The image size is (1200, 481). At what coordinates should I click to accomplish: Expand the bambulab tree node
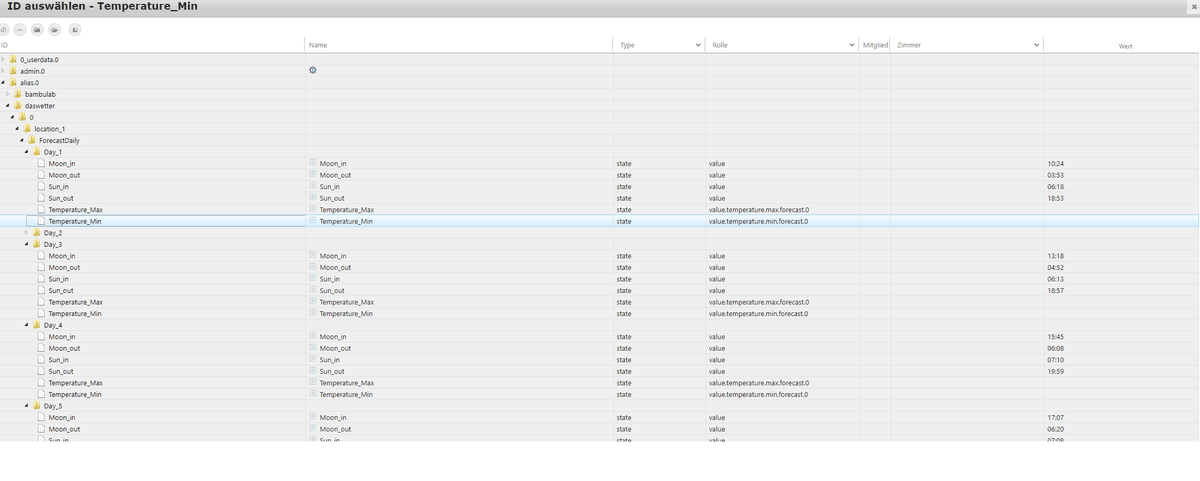(x=7, y=94)
